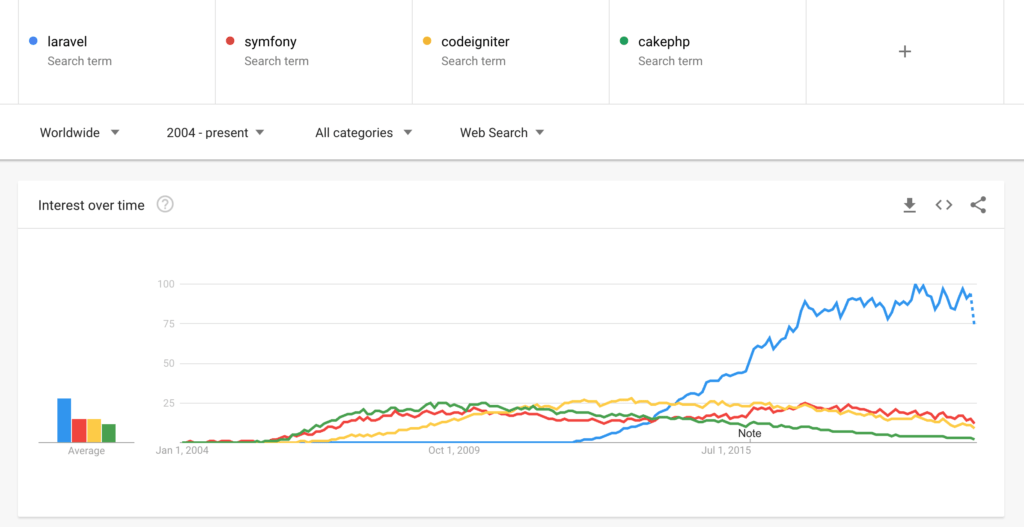
Task: Click the Note marker on the chart
Action: point(750,434)
